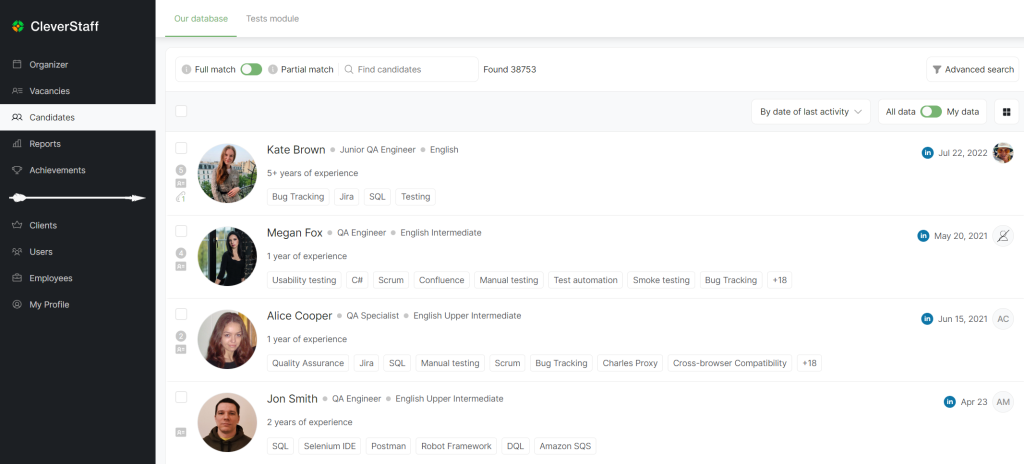Switch to the Tests module tab

pos(272,19)
